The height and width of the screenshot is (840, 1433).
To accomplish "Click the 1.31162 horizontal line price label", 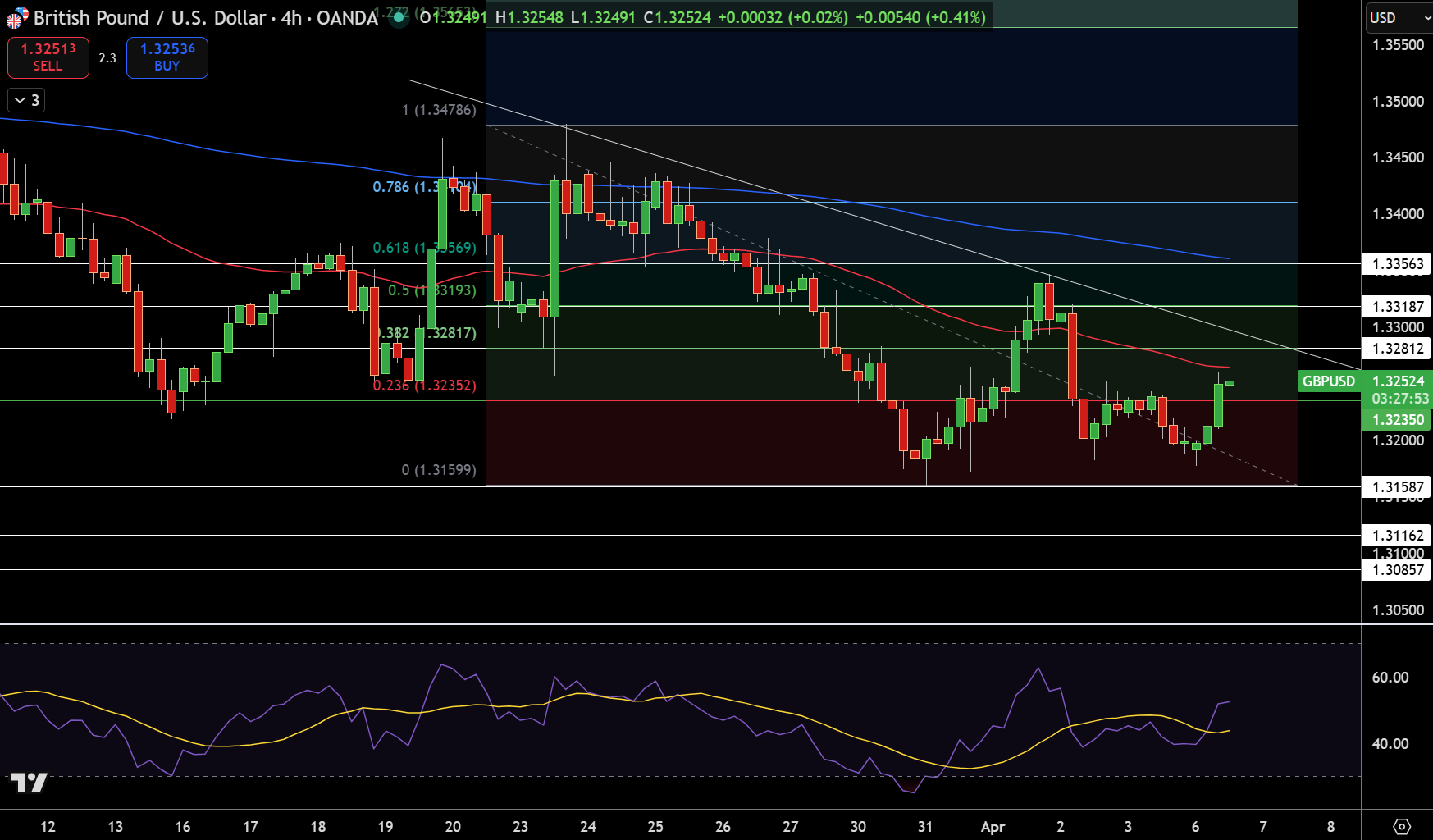I will (x=1398, y=536).
